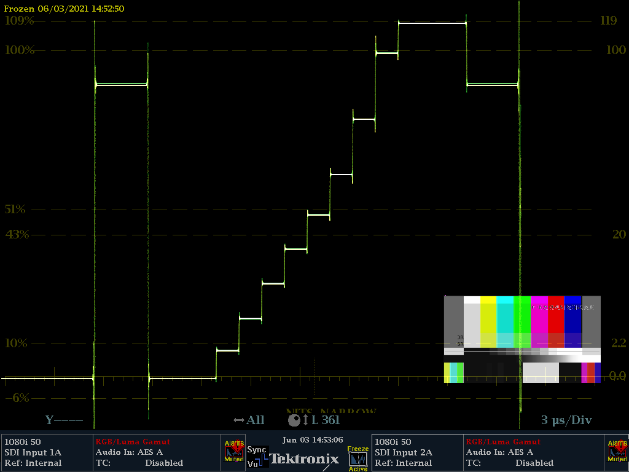Screen dimensions: 629x472
Task: Click the Freeze Active icon
Action: coord(357,459)
